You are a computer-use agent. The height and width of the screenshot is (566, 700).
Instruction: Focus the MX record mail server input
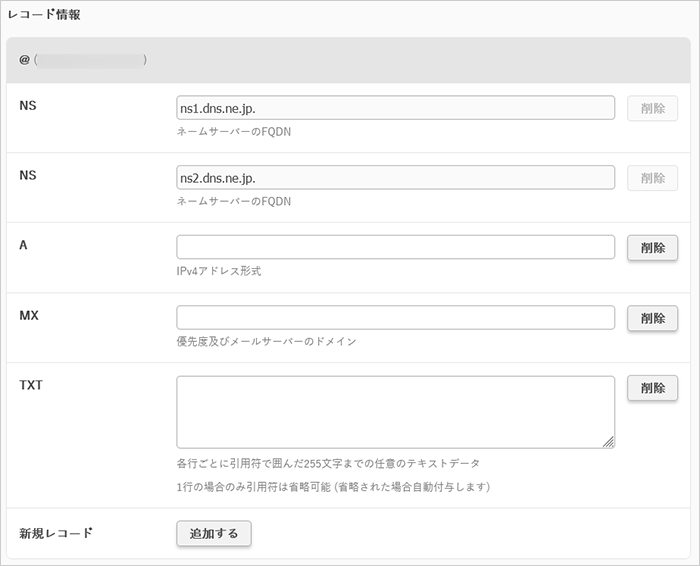pyautogui.click(x=395, y=317)
